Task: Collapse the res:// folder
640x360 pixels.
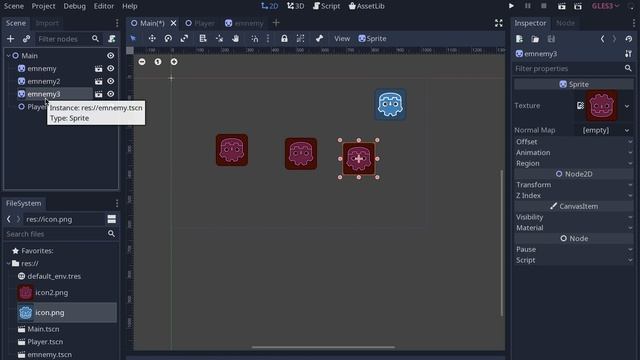Action: tap(8, 264)
